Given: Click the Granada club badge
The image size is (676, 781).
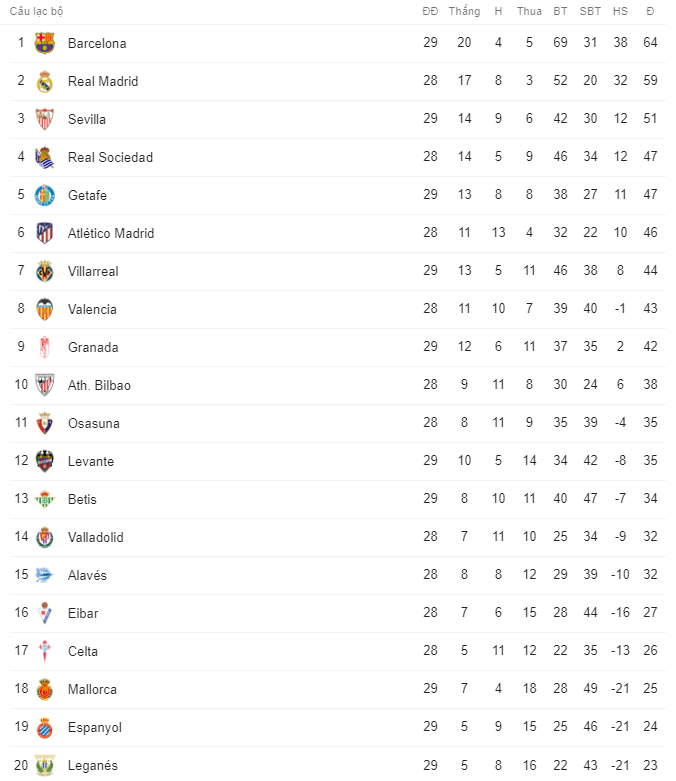Looking at the screenshot, I should point(45,347).
